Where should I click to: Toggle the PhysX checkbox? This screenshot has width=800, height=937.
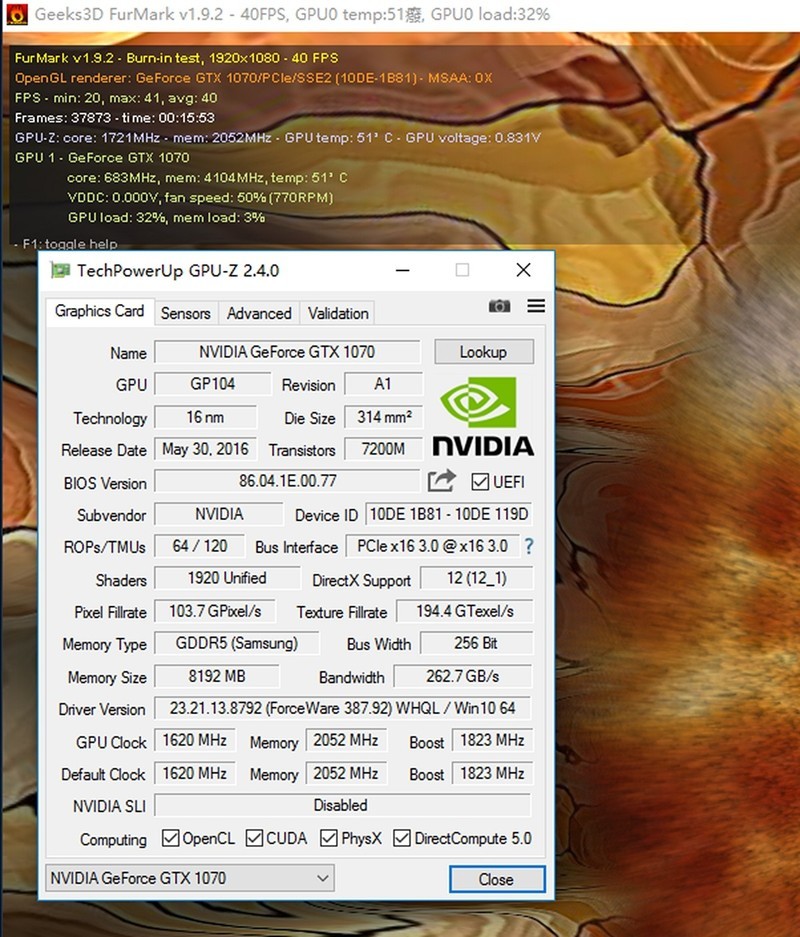[329, 838]
